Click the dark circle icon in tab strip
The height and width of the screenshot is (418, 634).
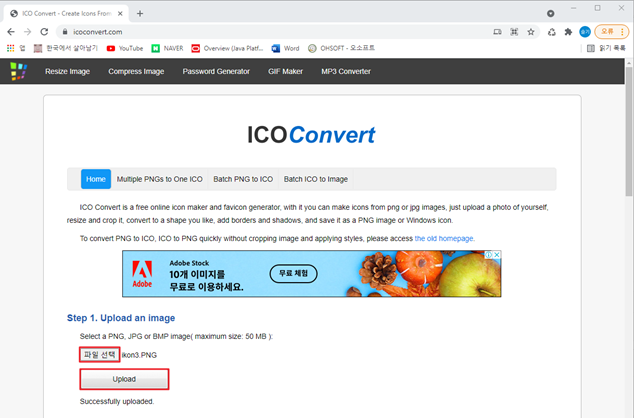tap(550, 13)
